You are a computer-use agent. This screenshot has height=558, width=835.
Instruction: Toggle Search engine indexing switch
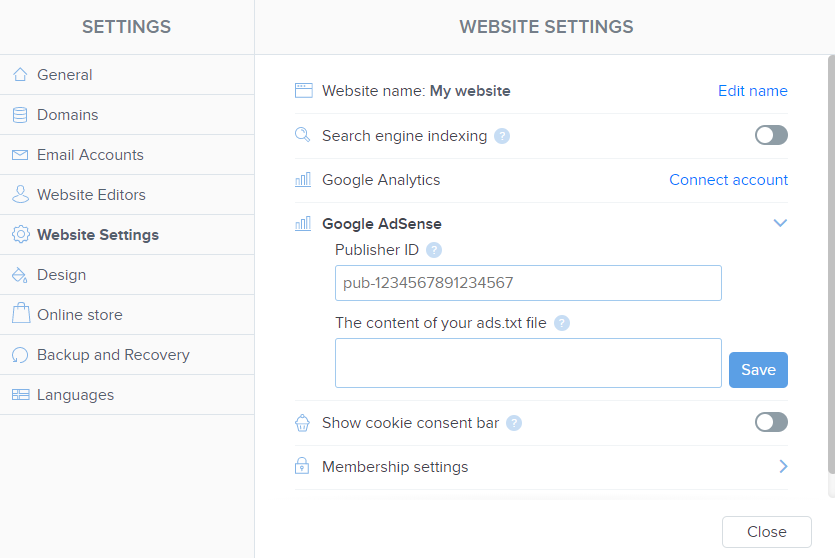point(771,135)
